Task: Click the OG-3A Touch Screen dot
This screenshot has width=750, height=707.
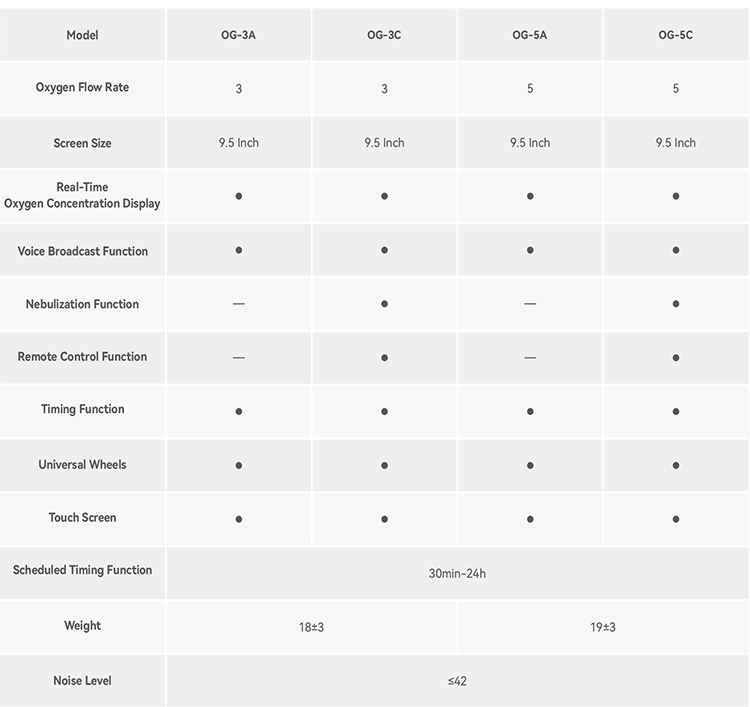Action: pos(239,519)
